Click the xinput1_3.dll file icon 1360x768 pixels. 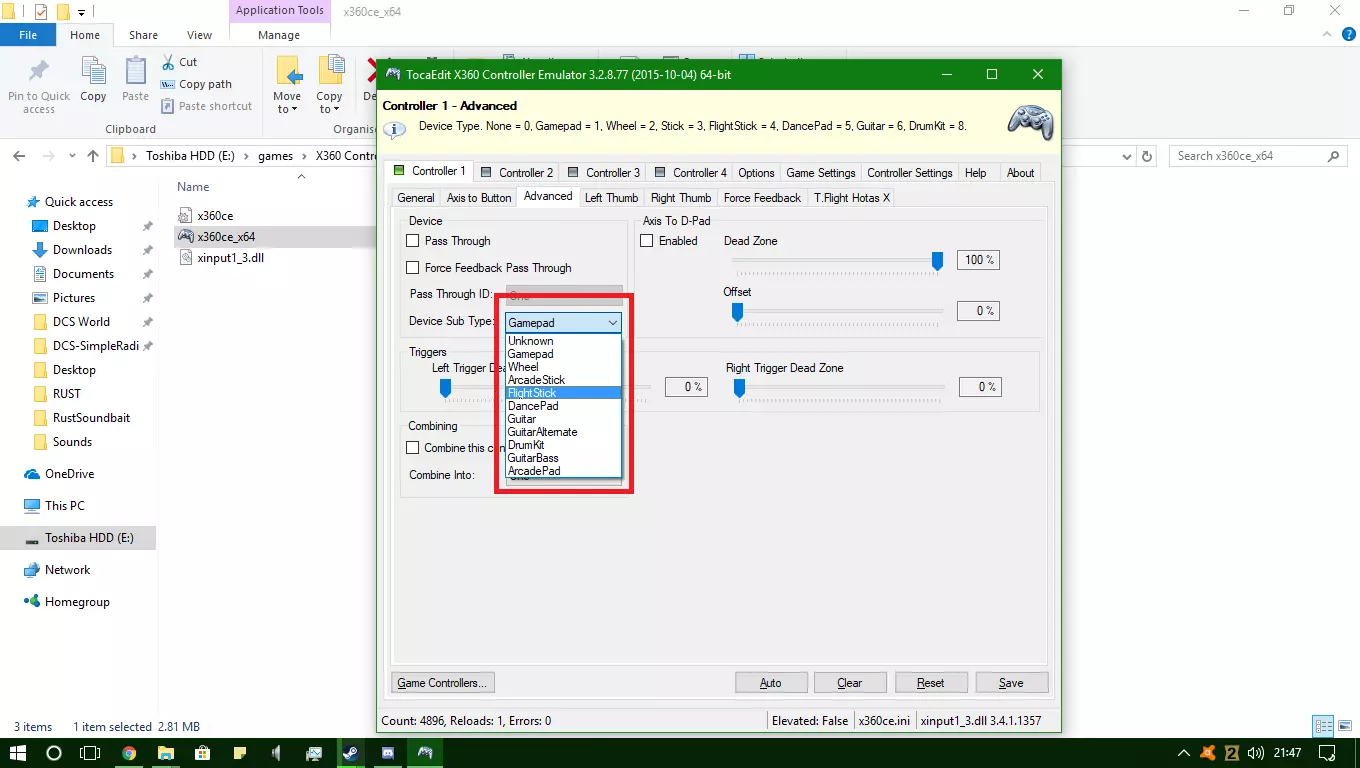coord(185,258)
